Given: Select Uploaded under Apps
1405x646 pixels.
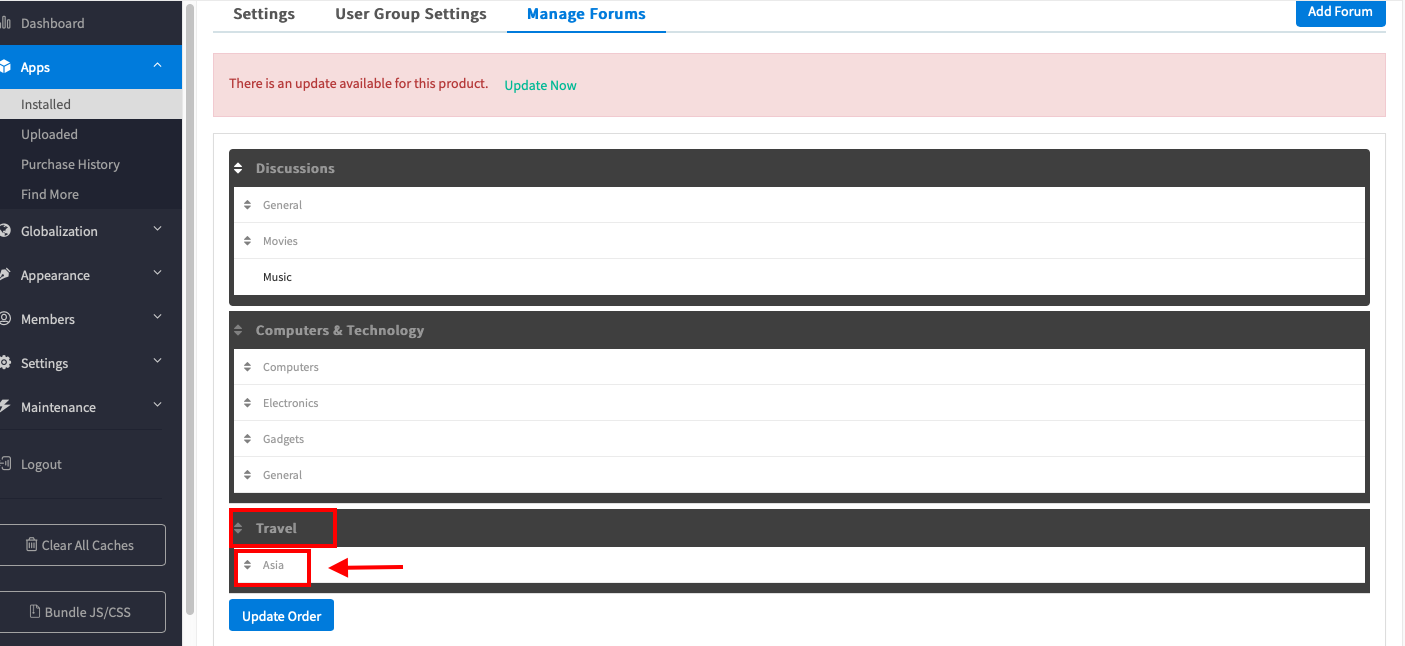Looking at the screenshot, I should (91, 134).
